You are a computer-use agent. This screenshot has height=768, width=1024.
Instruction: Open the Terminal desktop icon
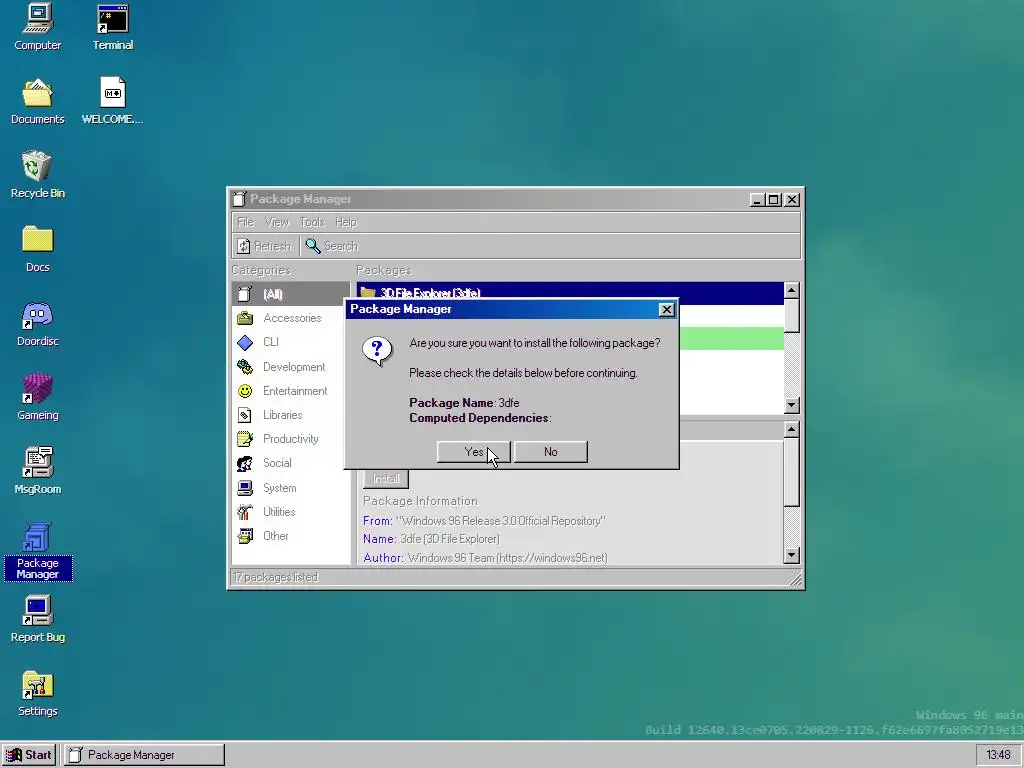pyautogui.click(x=112, y=27)
